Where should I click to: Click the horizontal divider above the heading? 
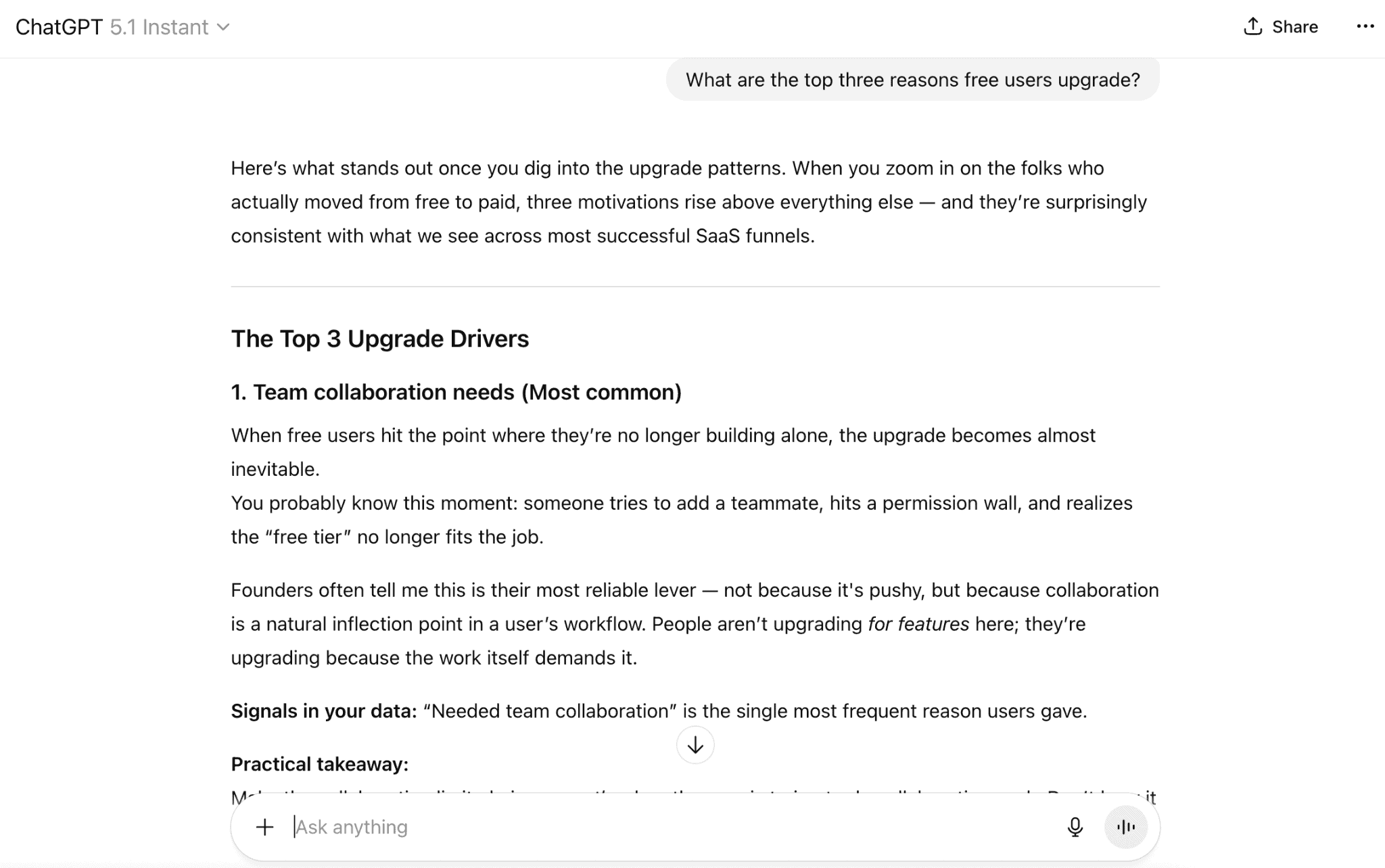(695, 287)
